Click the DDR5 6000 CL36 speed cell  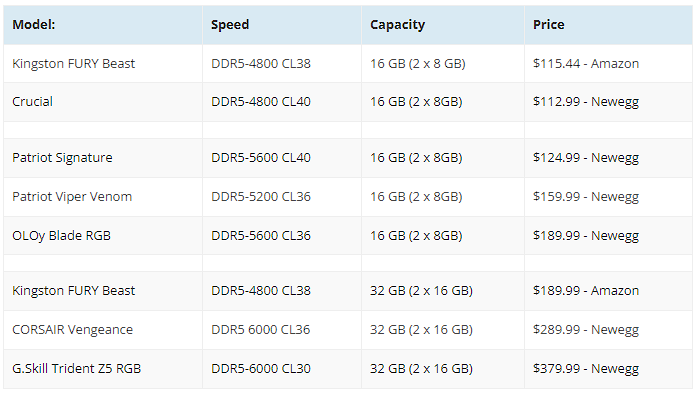point(282,330)
